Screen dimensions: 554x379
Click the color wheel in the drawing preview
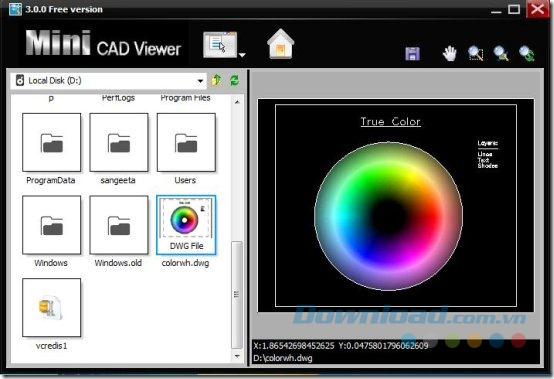(388, 216)
